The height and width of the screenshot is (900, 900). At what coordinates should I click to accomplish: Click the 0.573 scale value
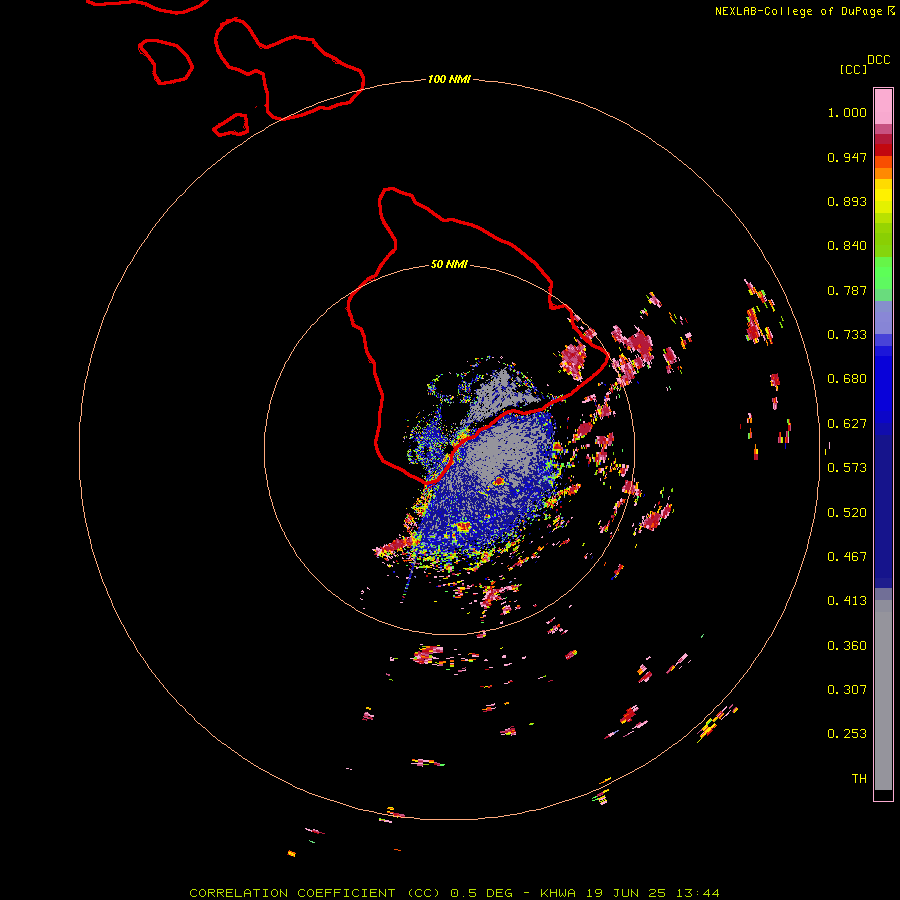point(847,468)
